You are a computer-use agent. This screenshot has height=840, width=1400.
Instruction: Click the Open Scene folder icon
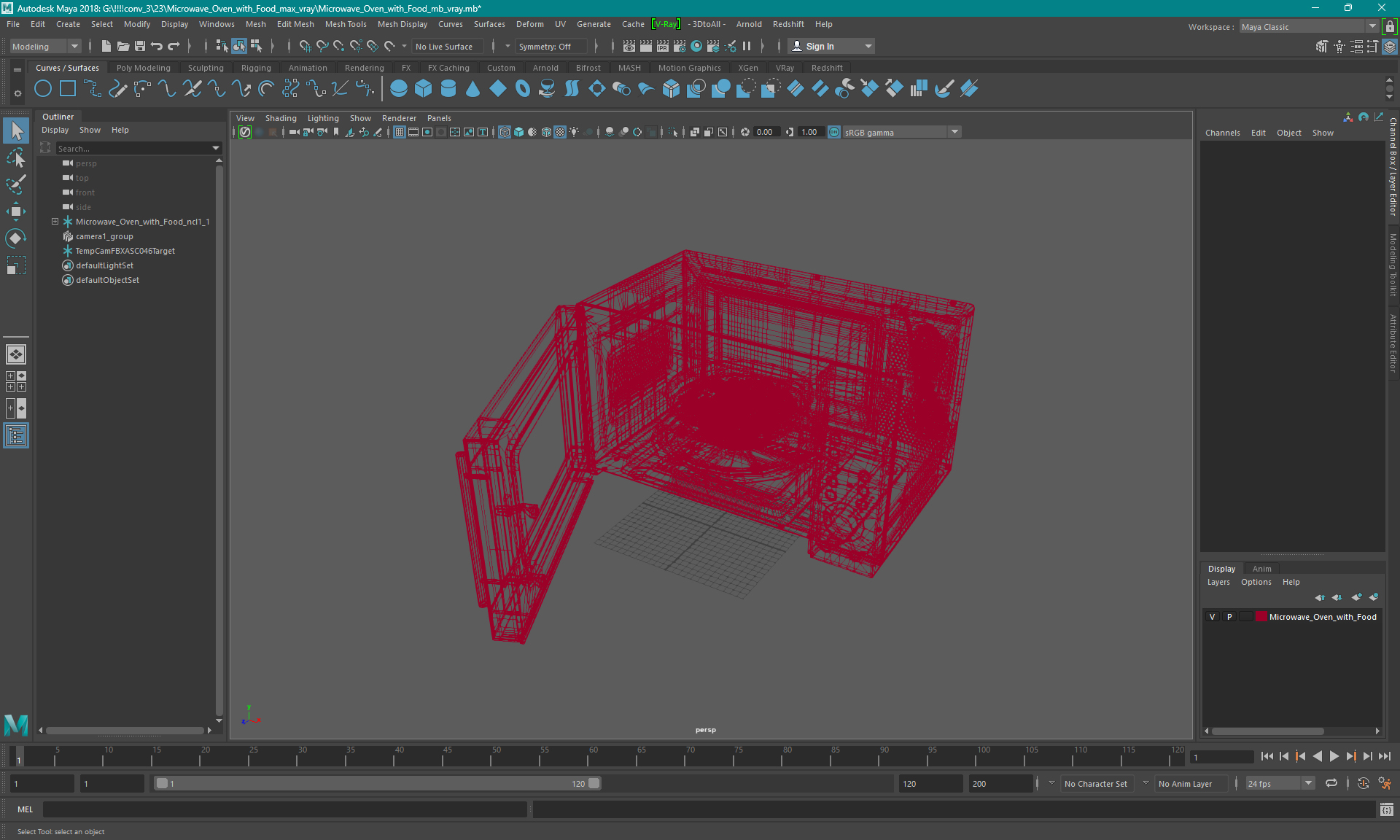[123, 46]
